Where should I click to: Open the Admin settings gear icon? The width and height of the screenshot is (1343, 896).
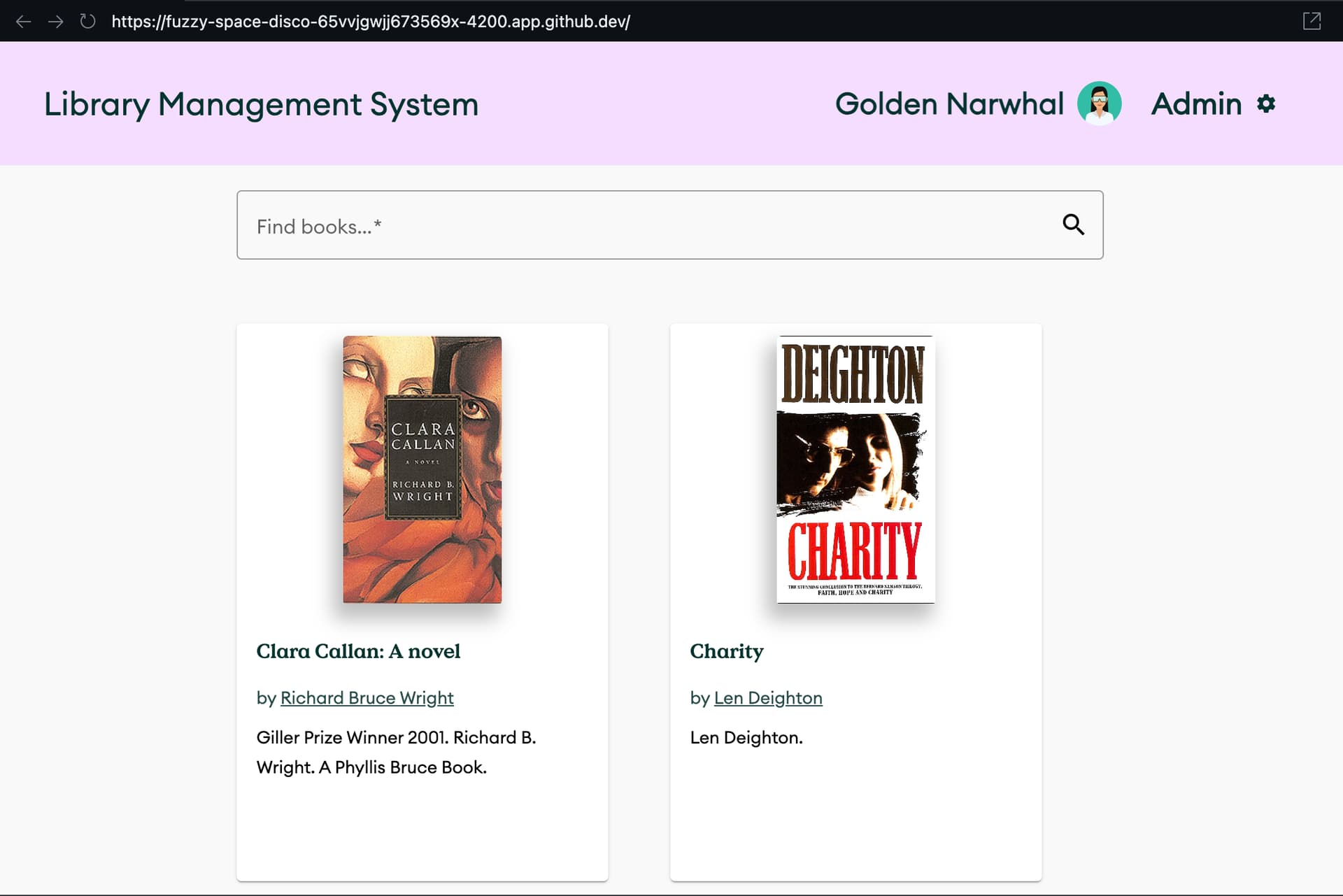click(x=1265, y=104)
